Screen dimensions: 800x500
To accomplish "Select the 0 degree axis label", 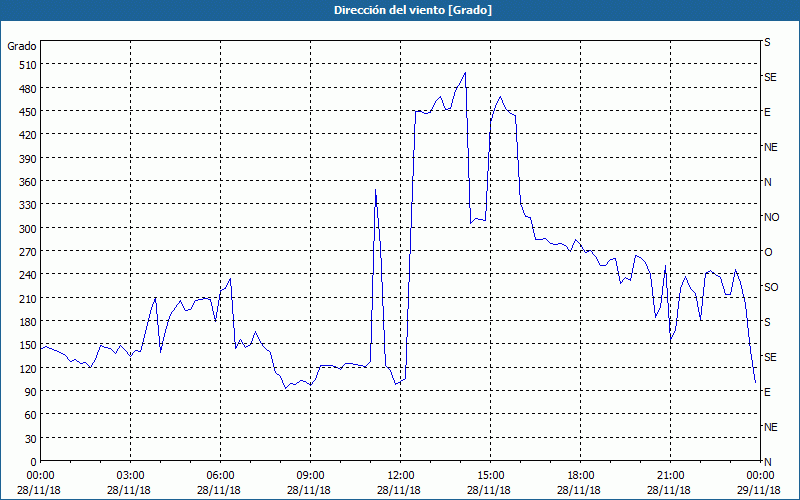I will coord(34,462).
